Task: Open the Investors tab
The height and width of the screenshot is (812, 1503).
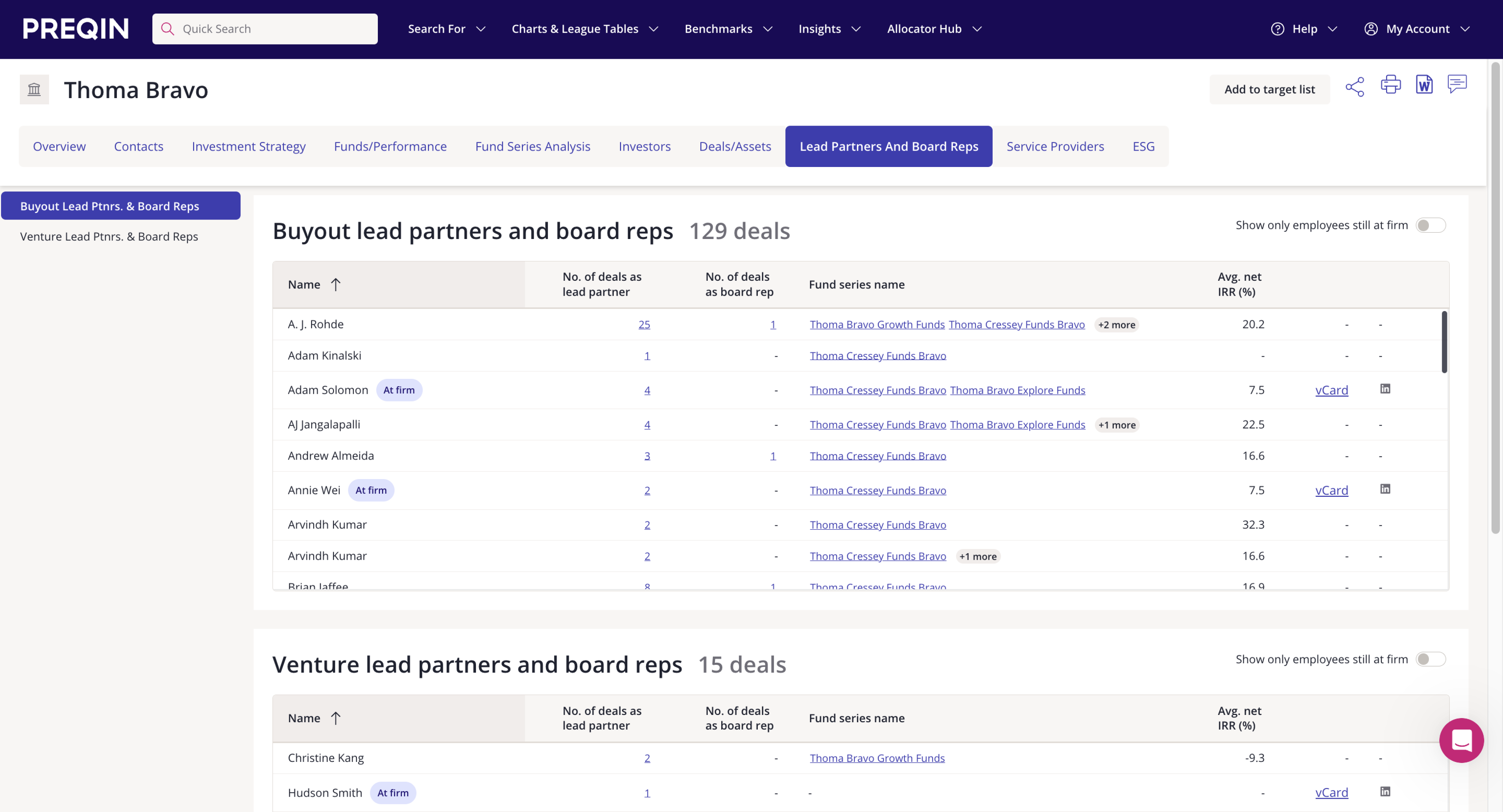Action: coord(644,146)
